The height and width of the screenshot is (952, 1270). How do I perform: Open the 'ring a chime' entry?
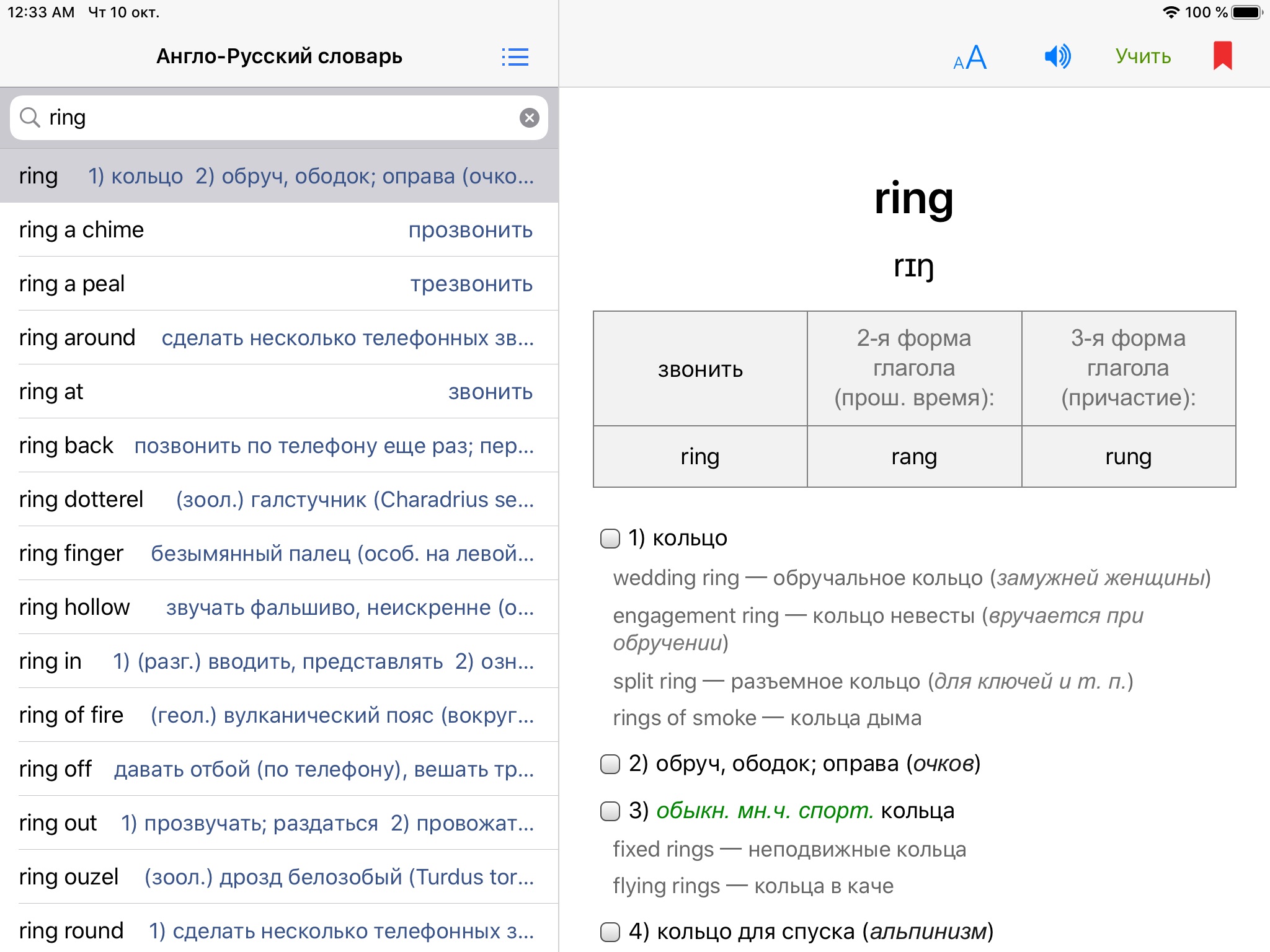276,230
